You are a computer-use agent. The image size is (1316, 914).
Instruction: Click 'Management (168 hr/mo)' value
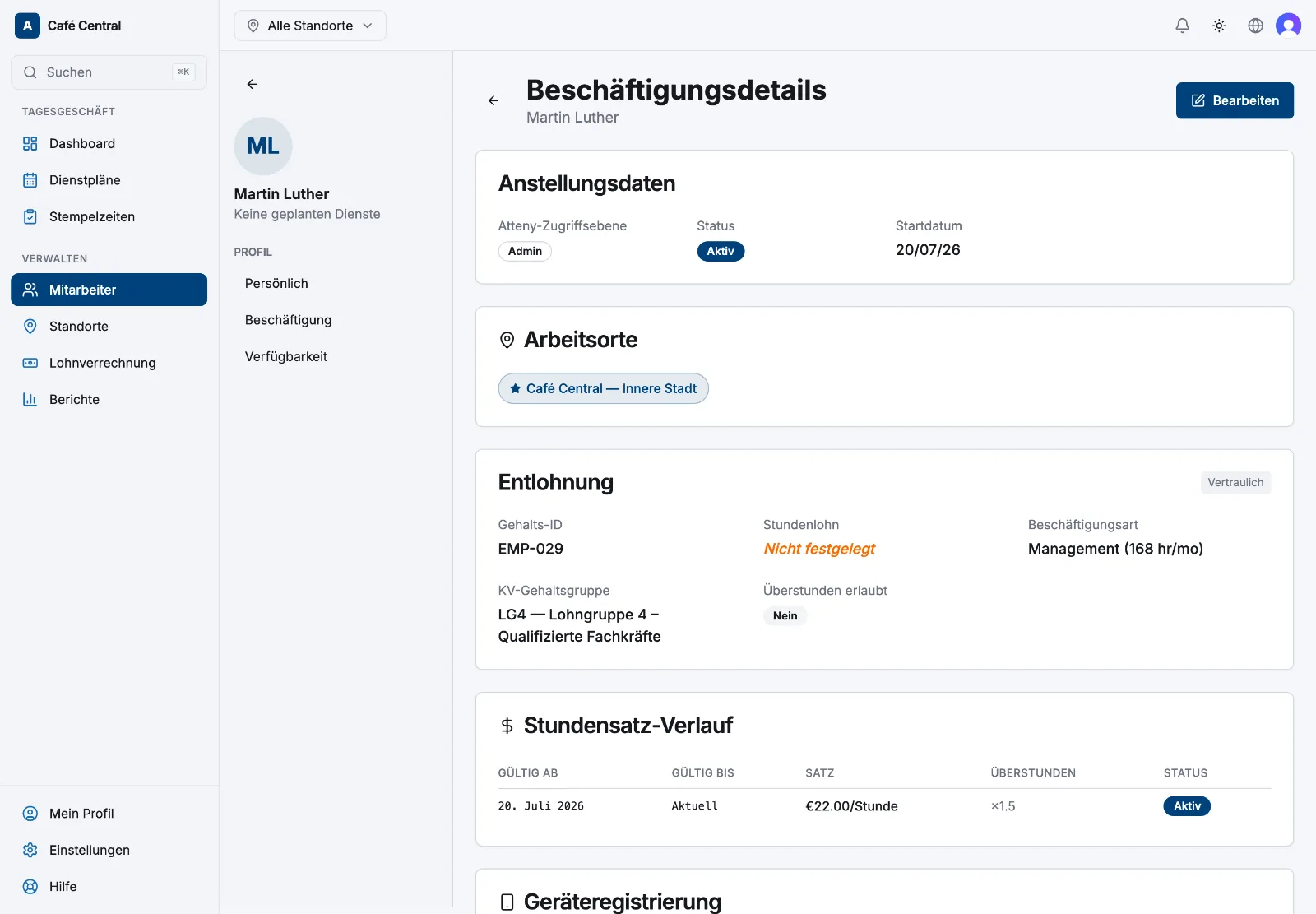click(x=1115, y=549)
